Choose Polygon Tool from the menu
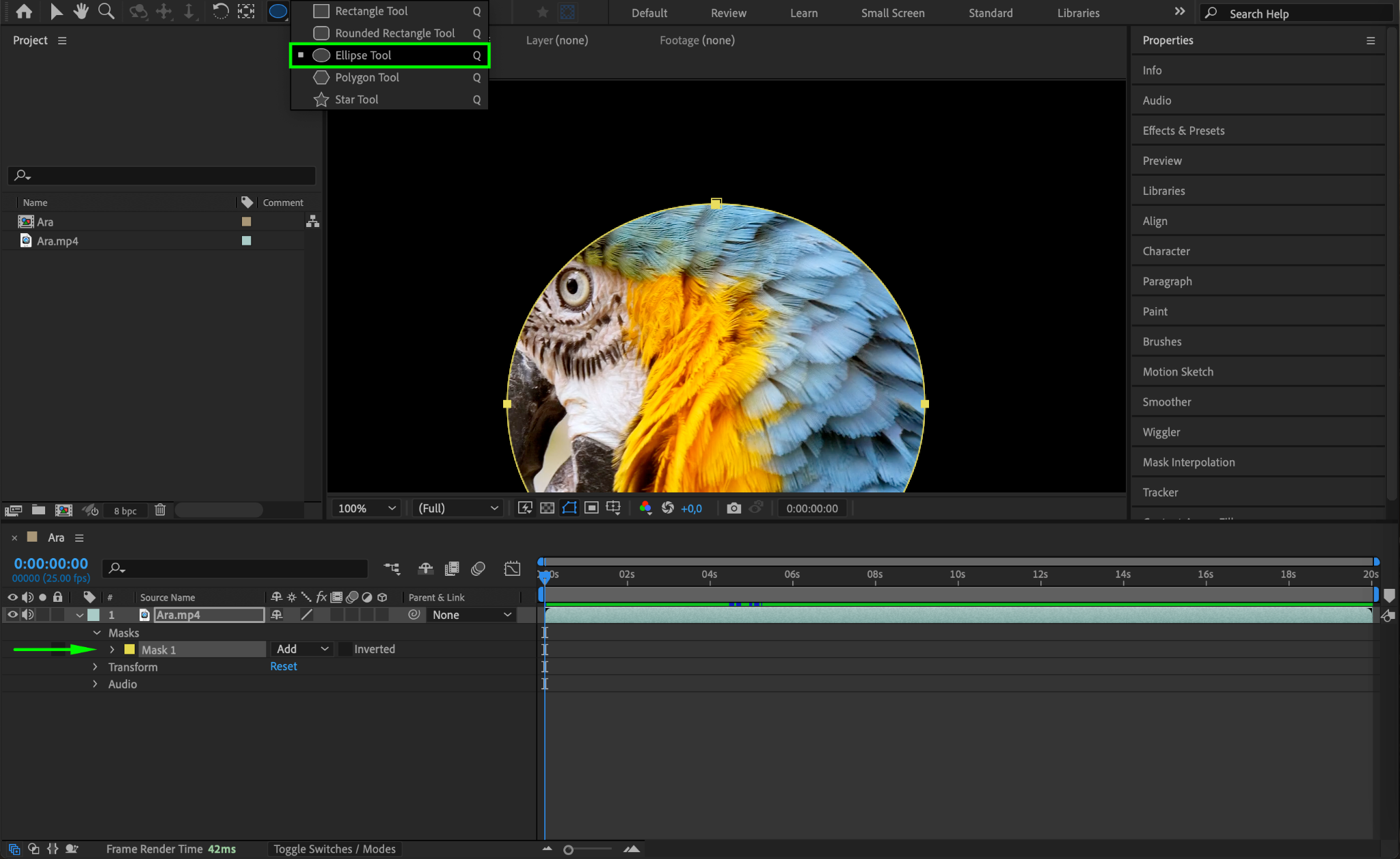Viewport: 1400px width, 859px height. pyautogui.click(x=367, y=77)
